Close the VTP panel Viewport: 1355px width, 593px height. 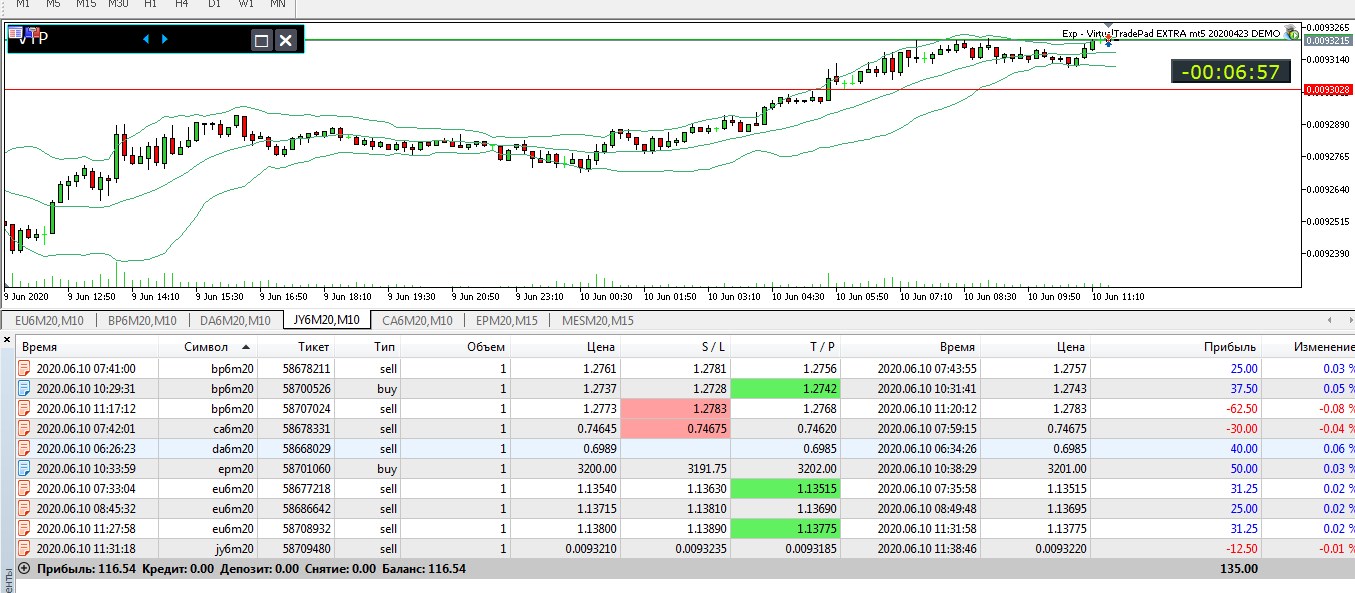pos(286,40)
